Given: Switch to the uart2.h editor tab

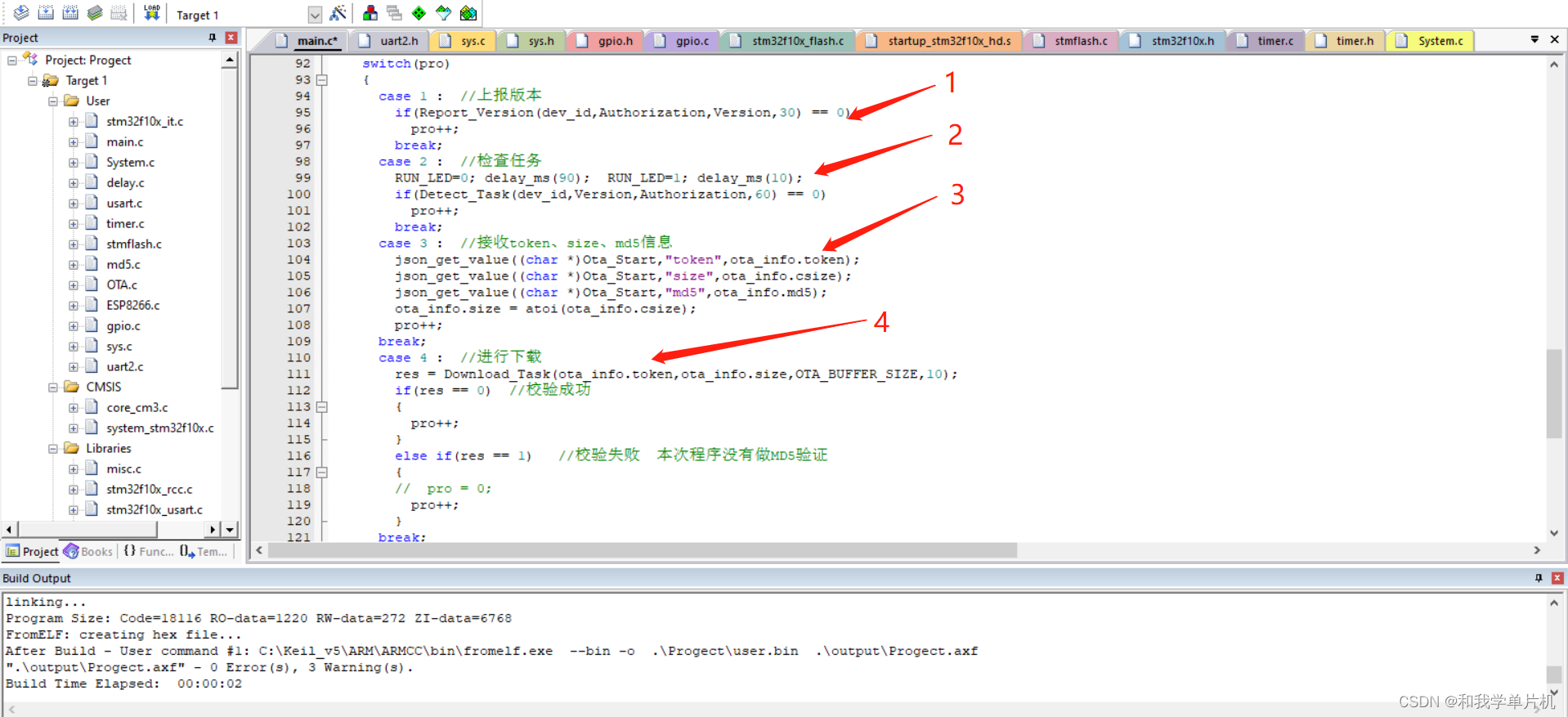Looking at the screenshot, I should click(x=390, y=41).
